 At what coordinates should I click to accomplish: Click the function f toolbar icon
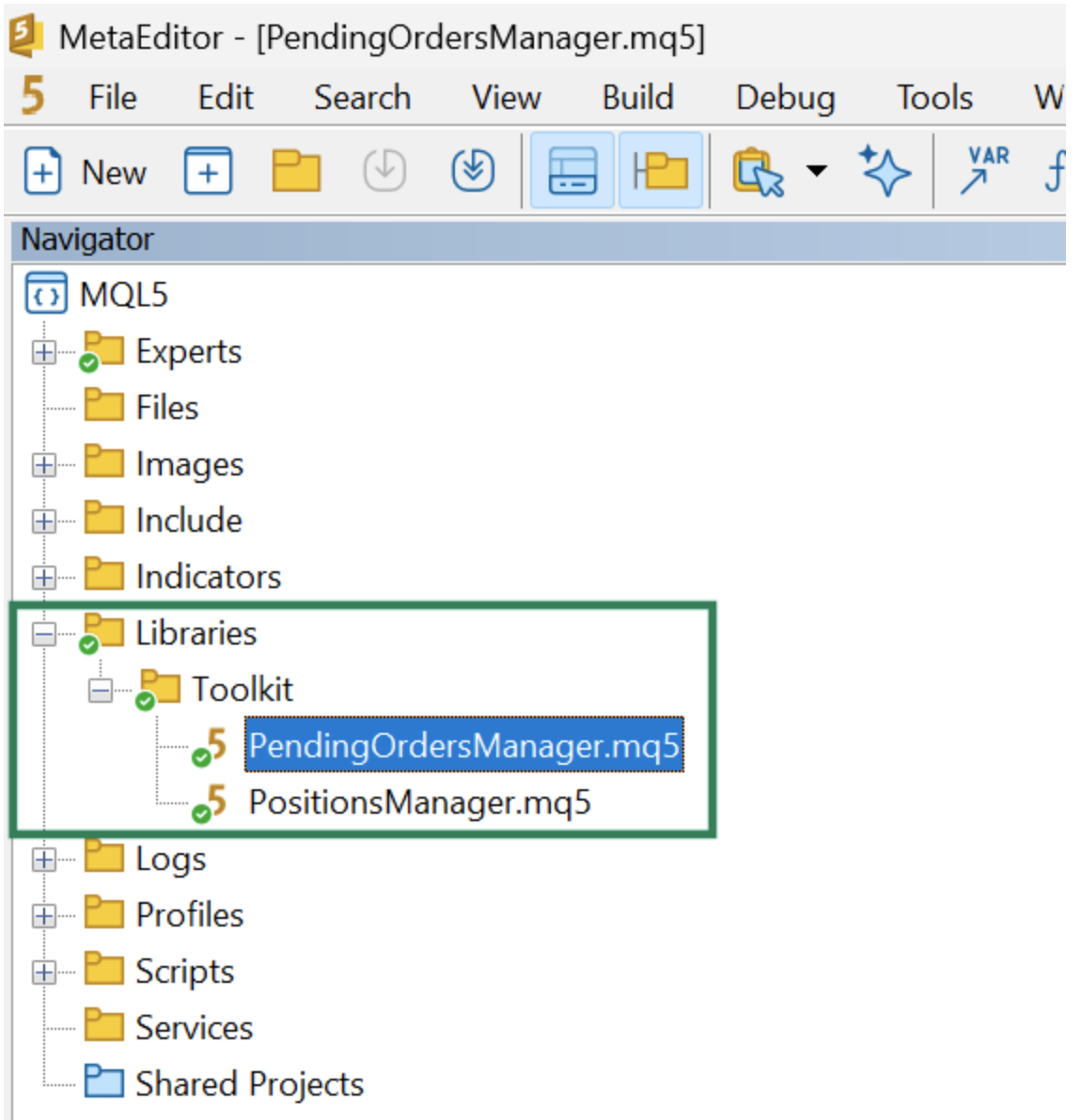pos(1055,171)
